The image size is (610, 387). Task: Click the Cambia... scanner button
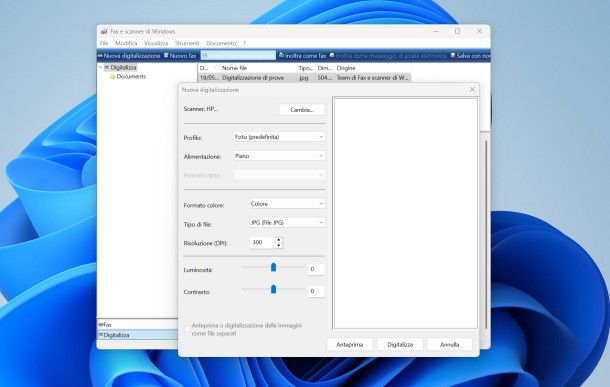(302, 110)
